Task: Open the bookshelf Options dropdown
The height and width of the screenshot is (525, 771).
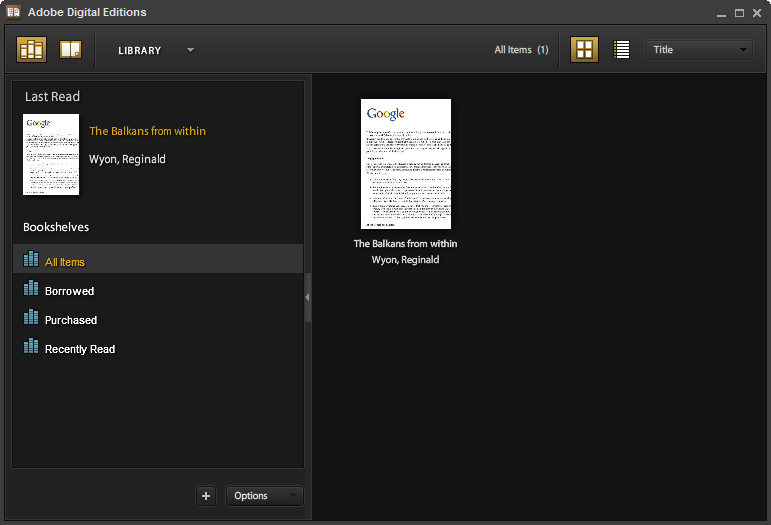Action: [265, 496]
